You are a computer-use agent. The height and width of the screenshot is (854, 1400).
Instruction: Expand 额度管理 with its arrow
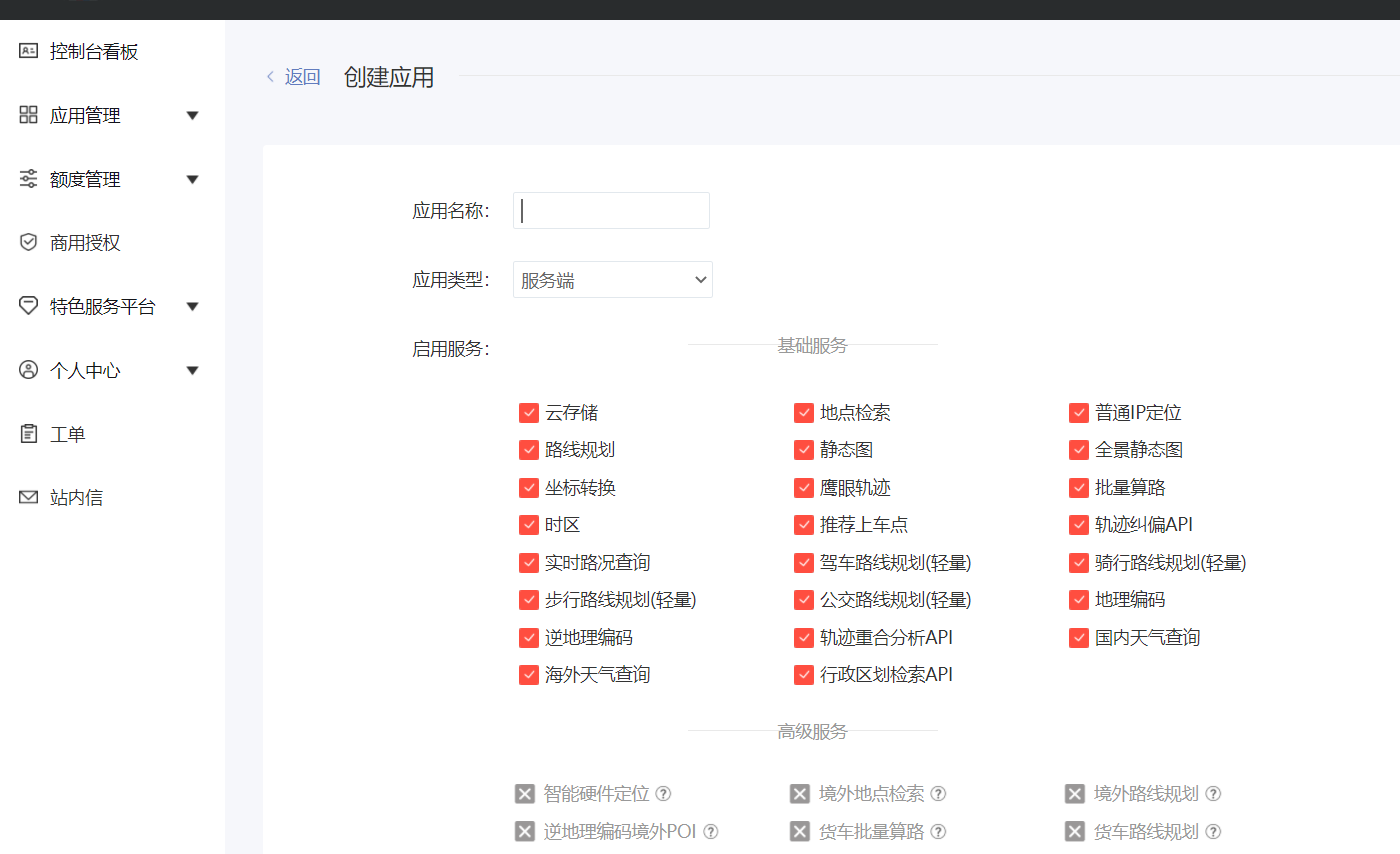(x=193, y=180)
